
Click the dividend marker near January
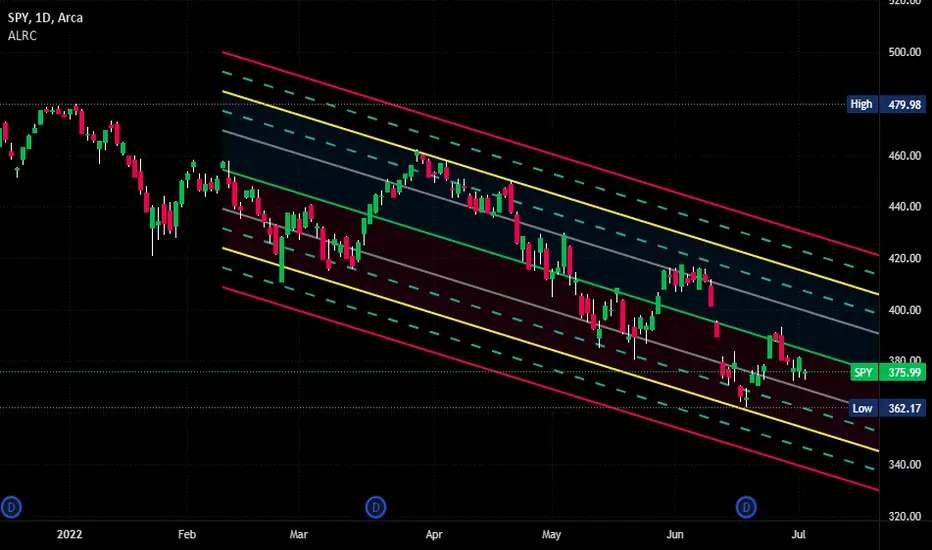pos(11,507)
